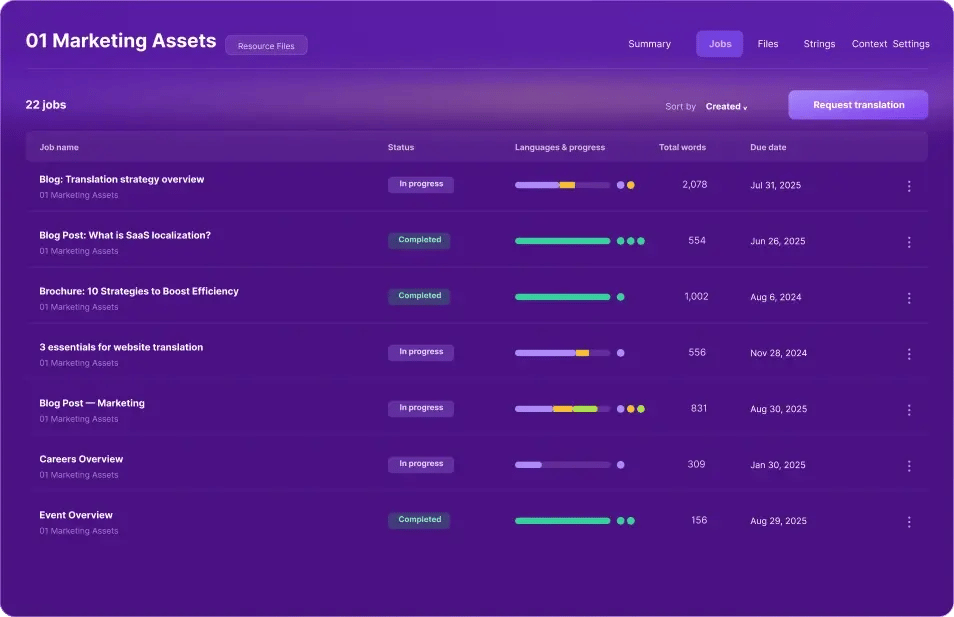
Task: Click the Due date column header
Action: pyautogui.click(x=768, y=147)
